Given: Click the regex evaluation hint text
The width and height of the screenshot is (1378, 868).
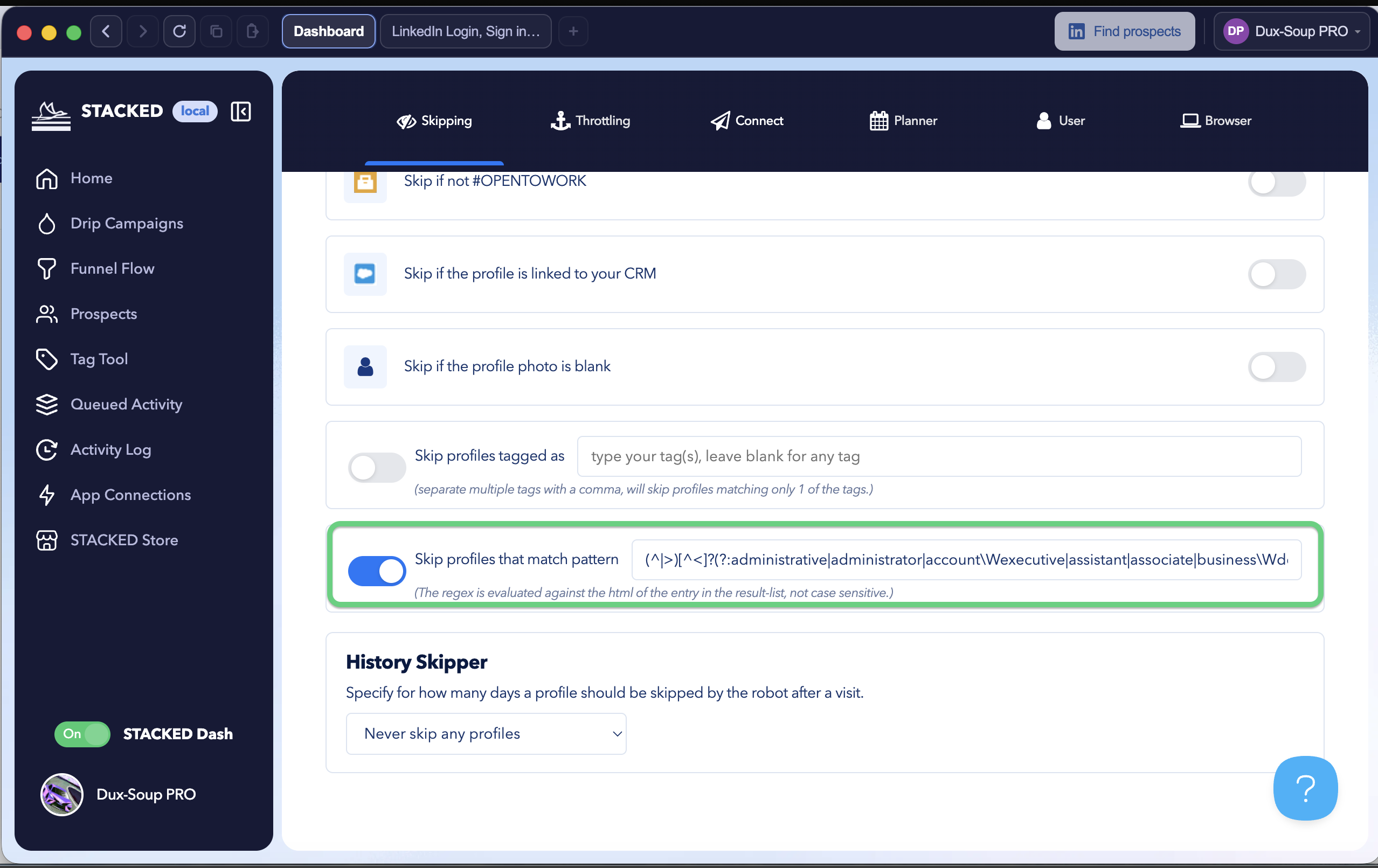Looking at the screenshot, I should pos(654,592).
